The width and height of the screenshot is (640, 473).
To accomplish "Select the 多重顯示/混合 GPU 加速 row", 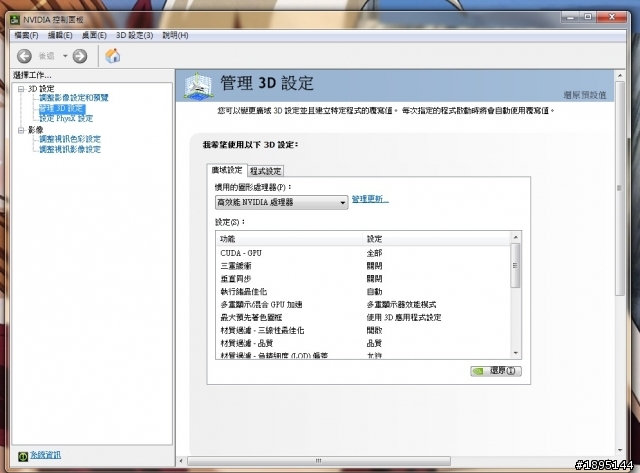I will click(363, 305).
